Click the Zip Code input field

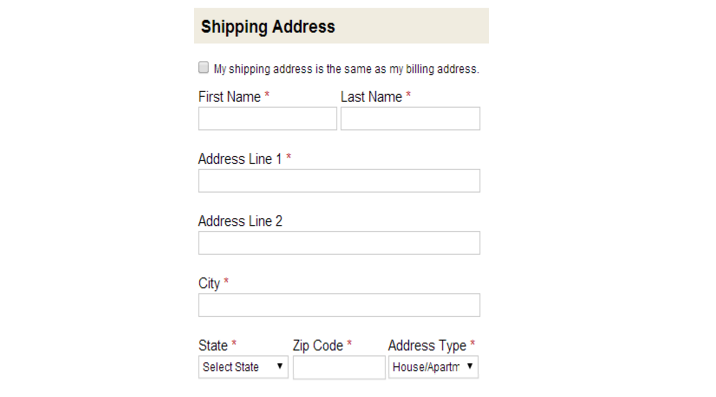tap(339, 368)
